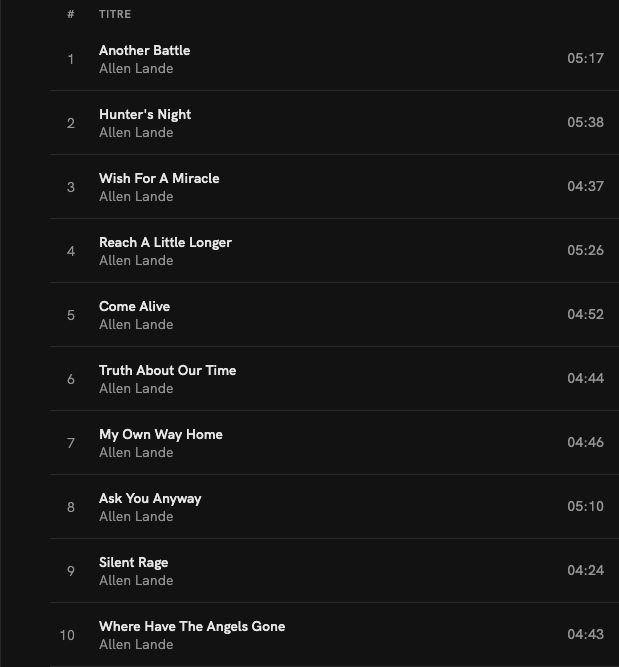619x667 pixels.
Task: Select track number 3 row index
Action: 71,187
